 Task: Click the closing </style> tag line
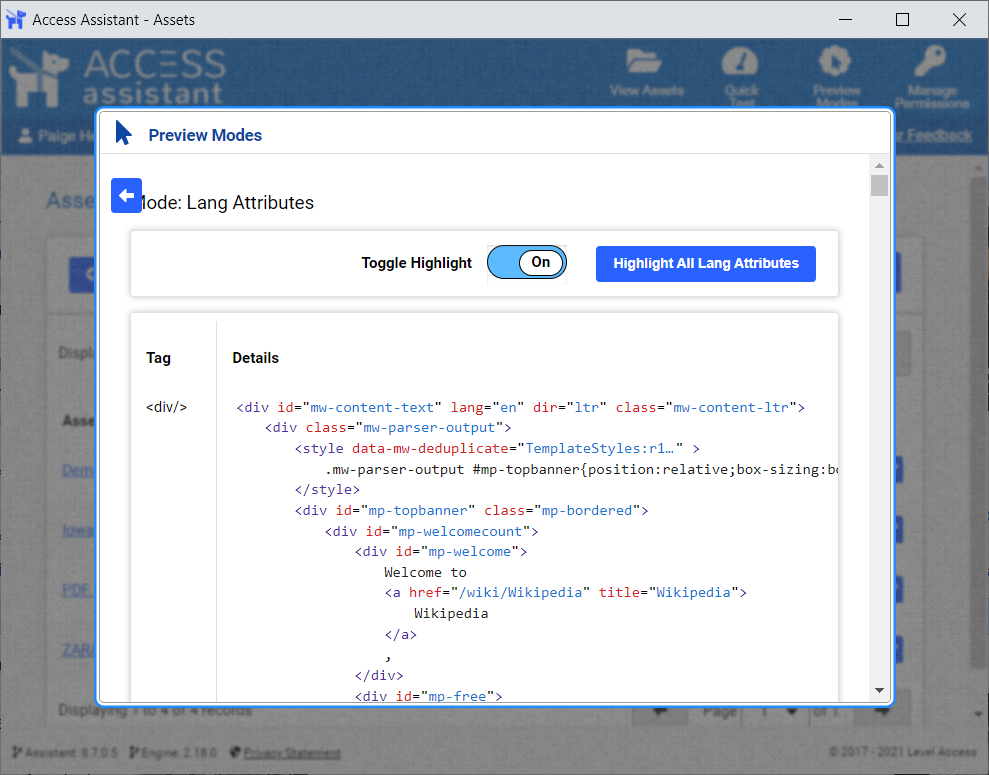click(327, 489)
